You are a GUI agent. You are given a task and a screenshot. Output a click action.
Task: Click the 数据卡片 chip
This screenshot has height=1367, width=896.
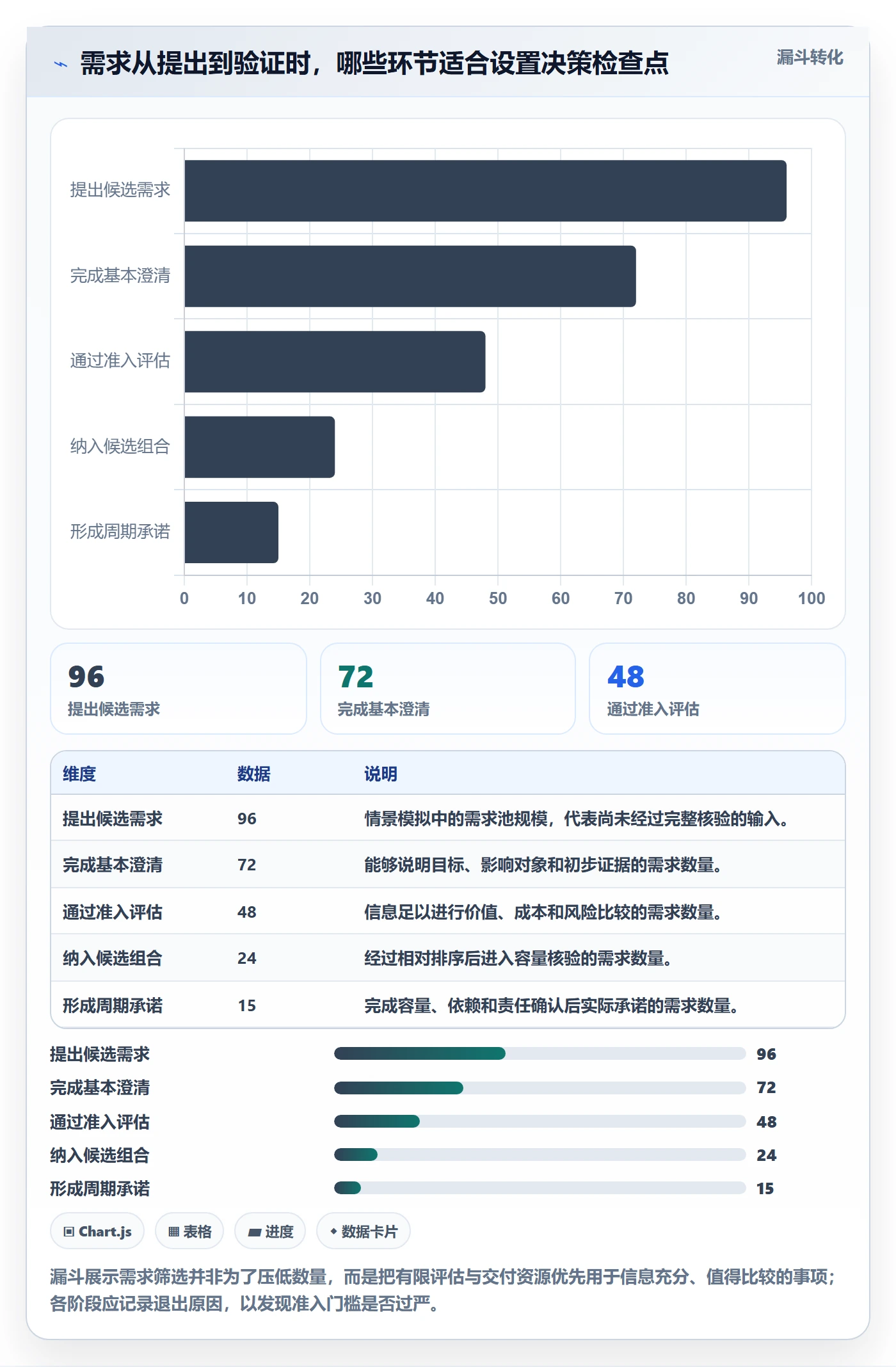click(x=364, y=1231)
